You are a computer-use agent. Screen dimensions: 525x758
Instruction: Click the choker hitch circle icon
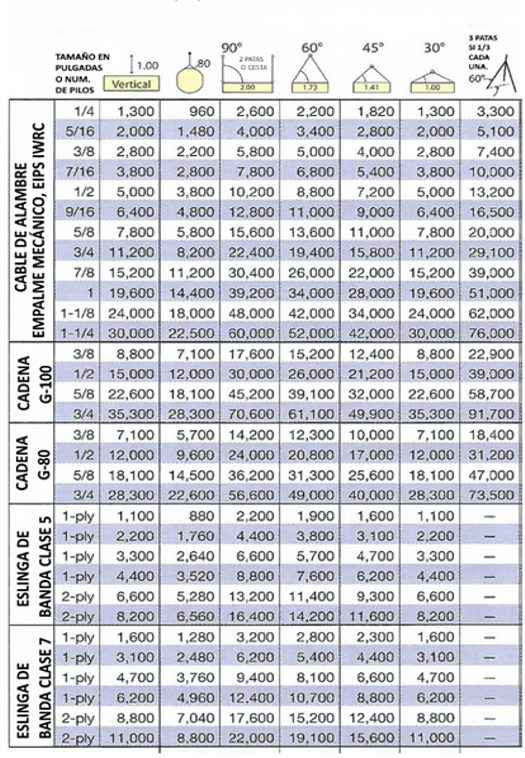[190, 78]
